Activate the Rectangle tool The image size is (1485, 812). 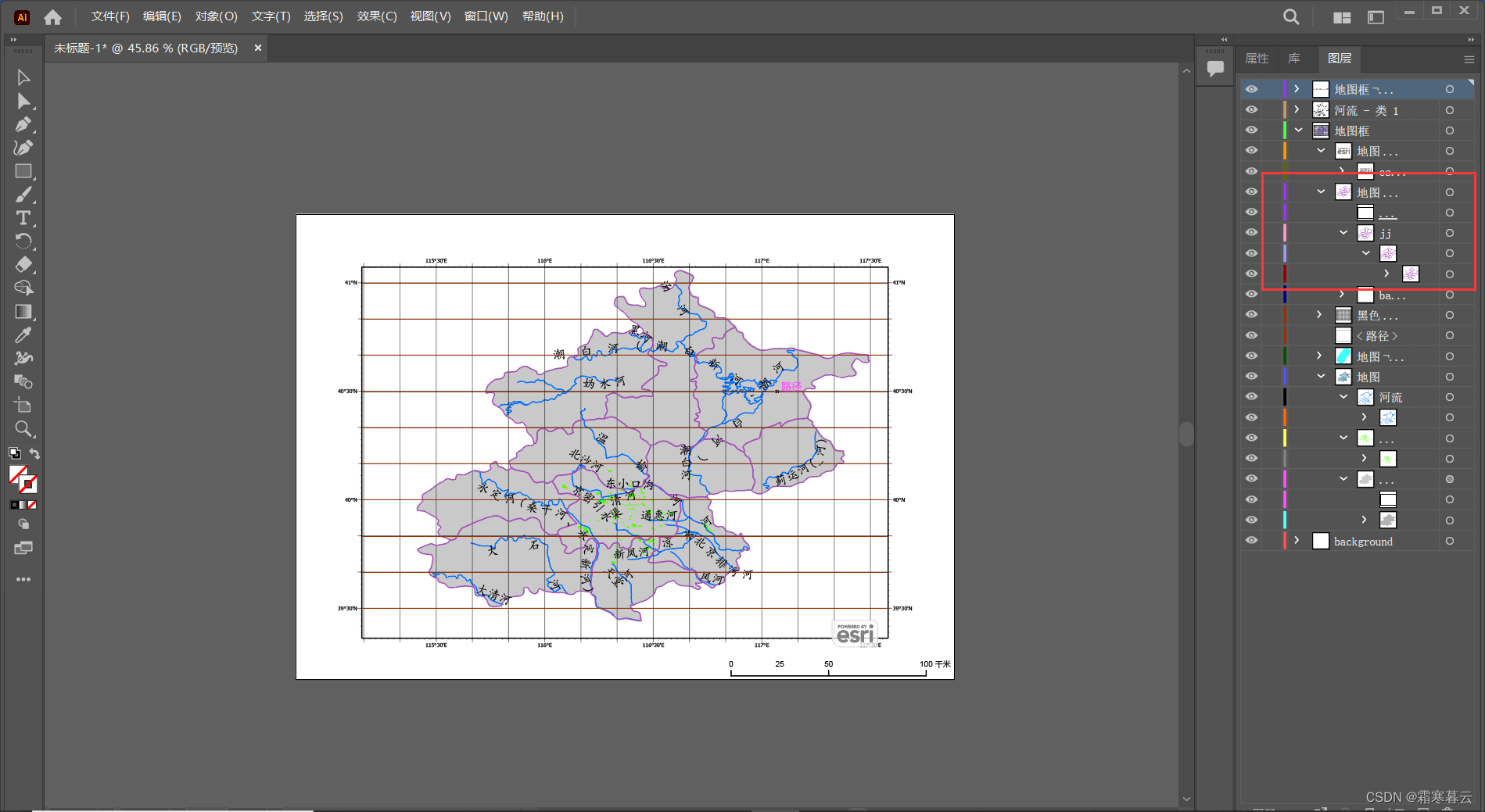point(23,171)
